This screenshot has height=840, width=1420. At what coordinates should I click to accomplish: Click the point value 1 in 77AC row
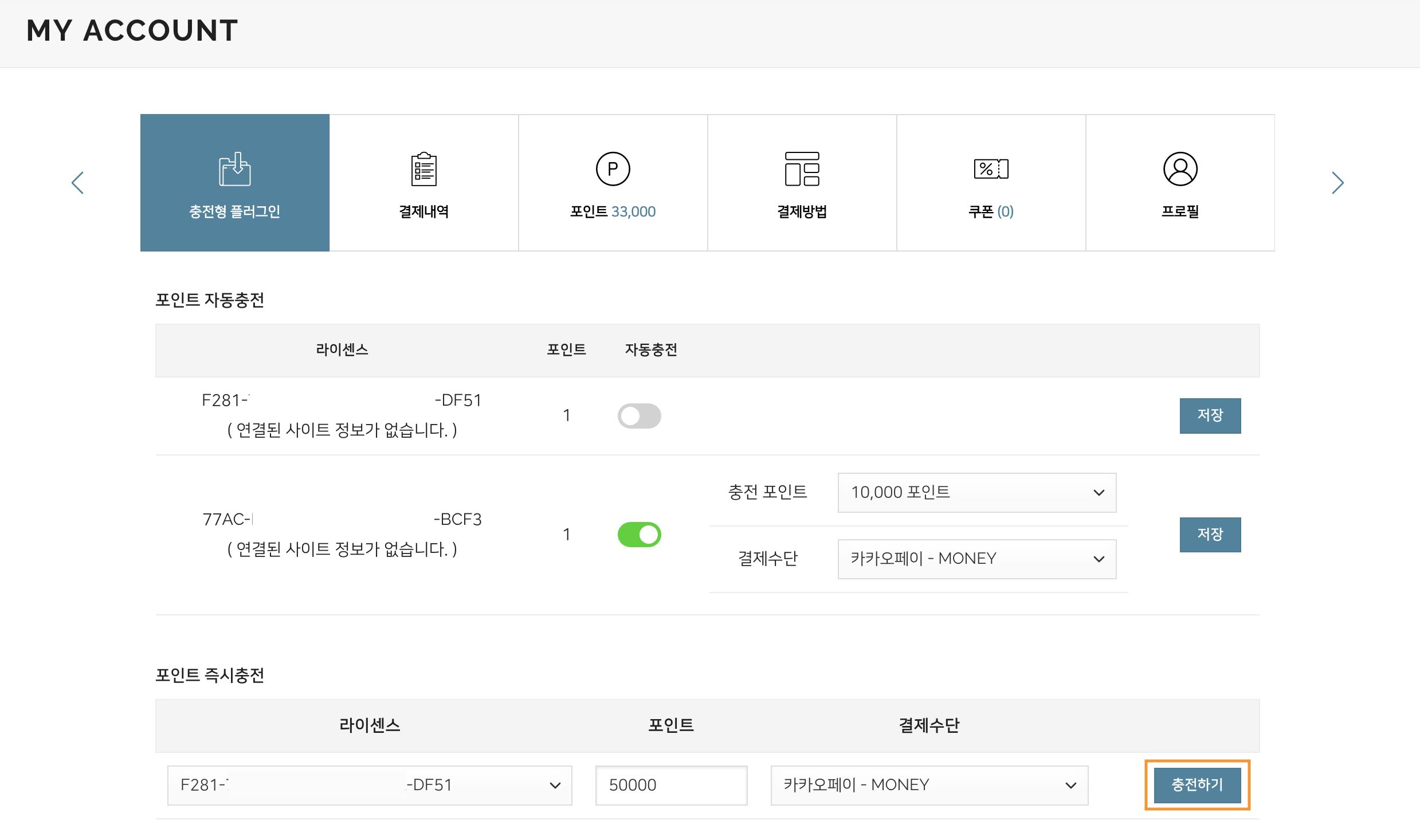[x=566, y=535]
